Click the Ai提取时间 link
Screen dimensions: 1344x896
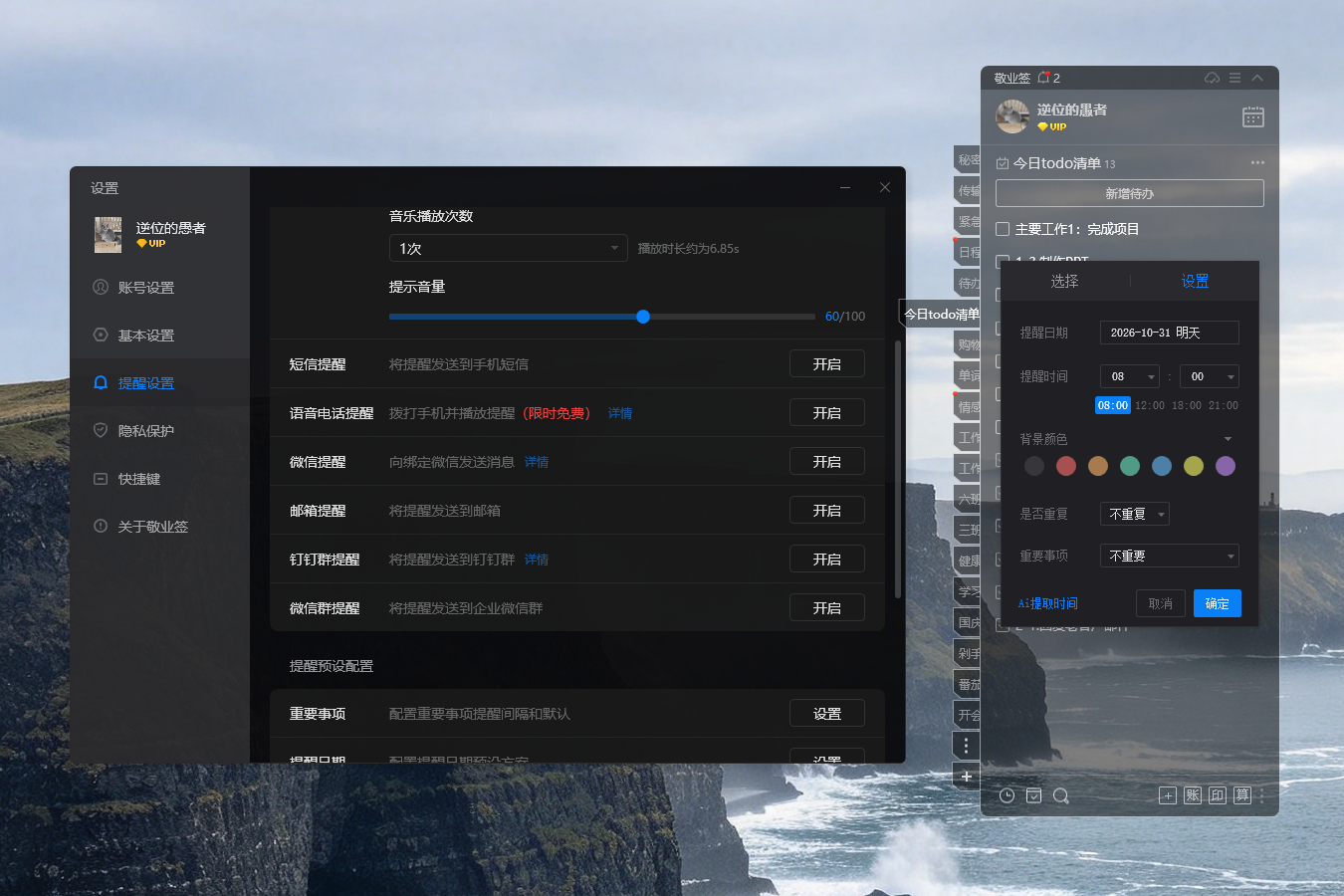(x=1048, y=603)
